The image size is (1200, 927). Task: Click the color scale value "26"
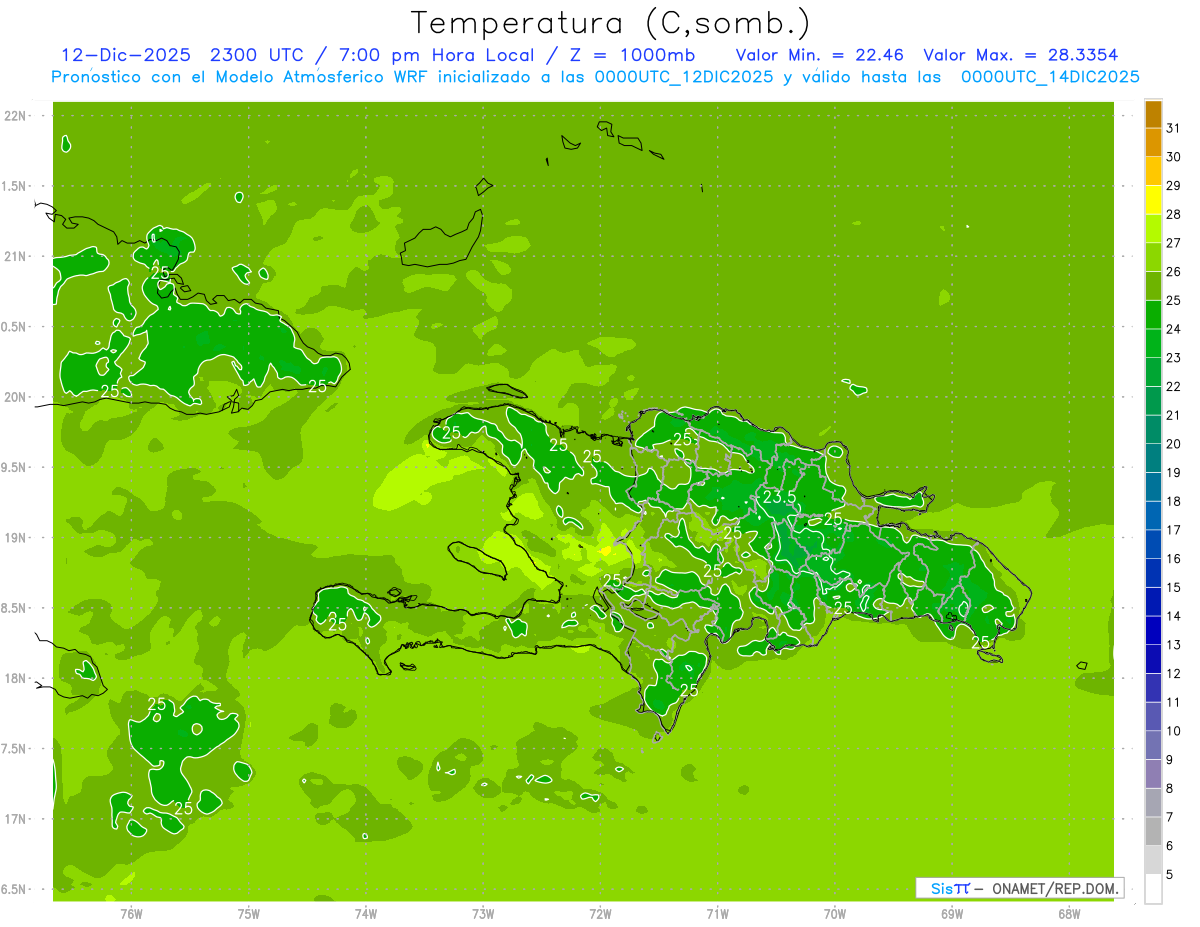pyautogui.click(x=1174, y=272)
